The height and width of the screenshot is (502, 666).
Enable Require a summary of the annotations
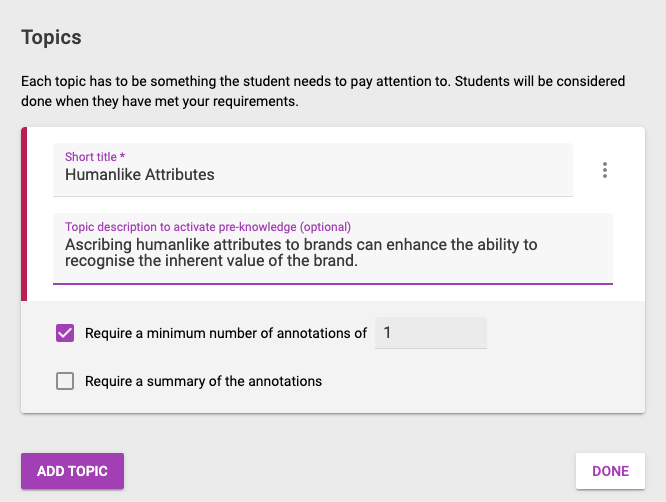[x=65, y=381]
